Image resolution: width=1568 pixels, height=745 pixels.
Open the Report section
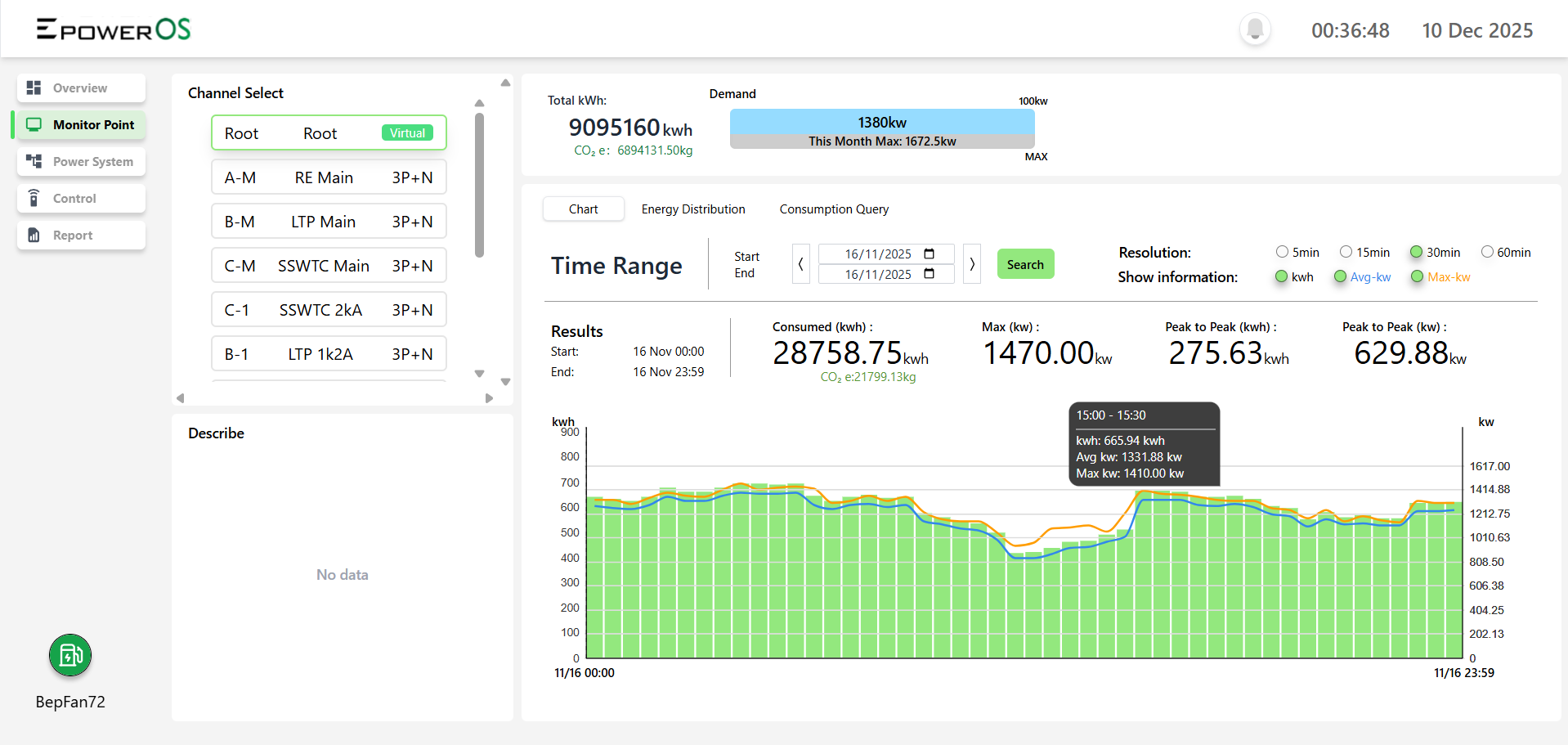point(80,235)
